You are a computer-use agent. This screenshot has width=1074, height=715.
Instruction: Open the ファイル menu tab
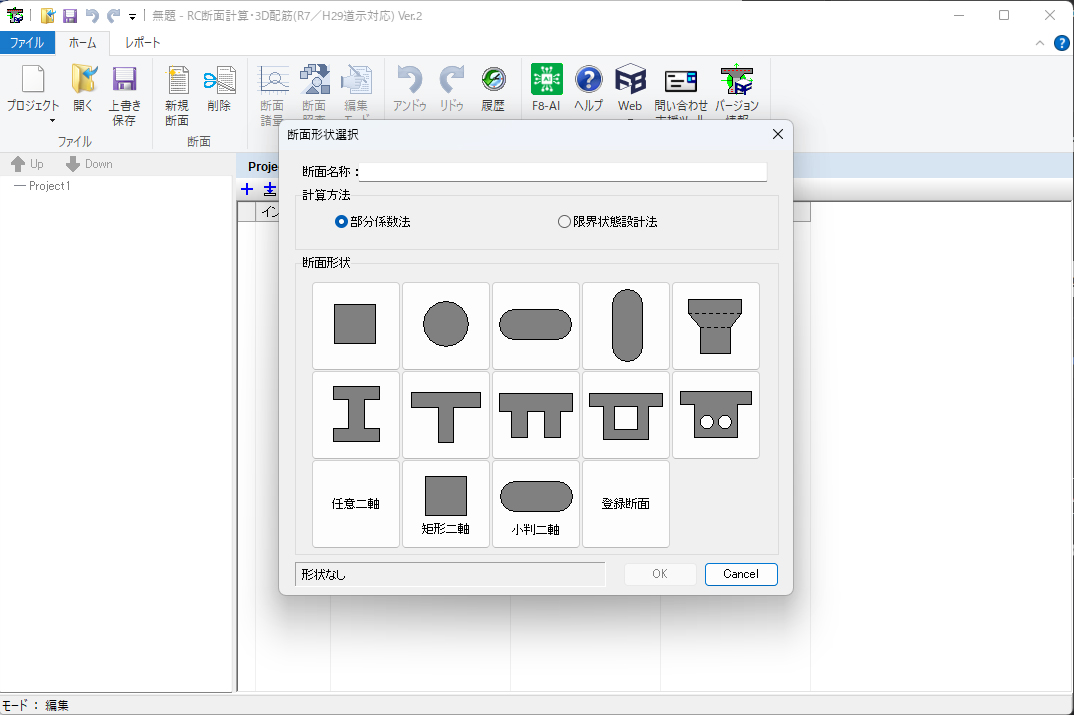(x=27, y=43)
